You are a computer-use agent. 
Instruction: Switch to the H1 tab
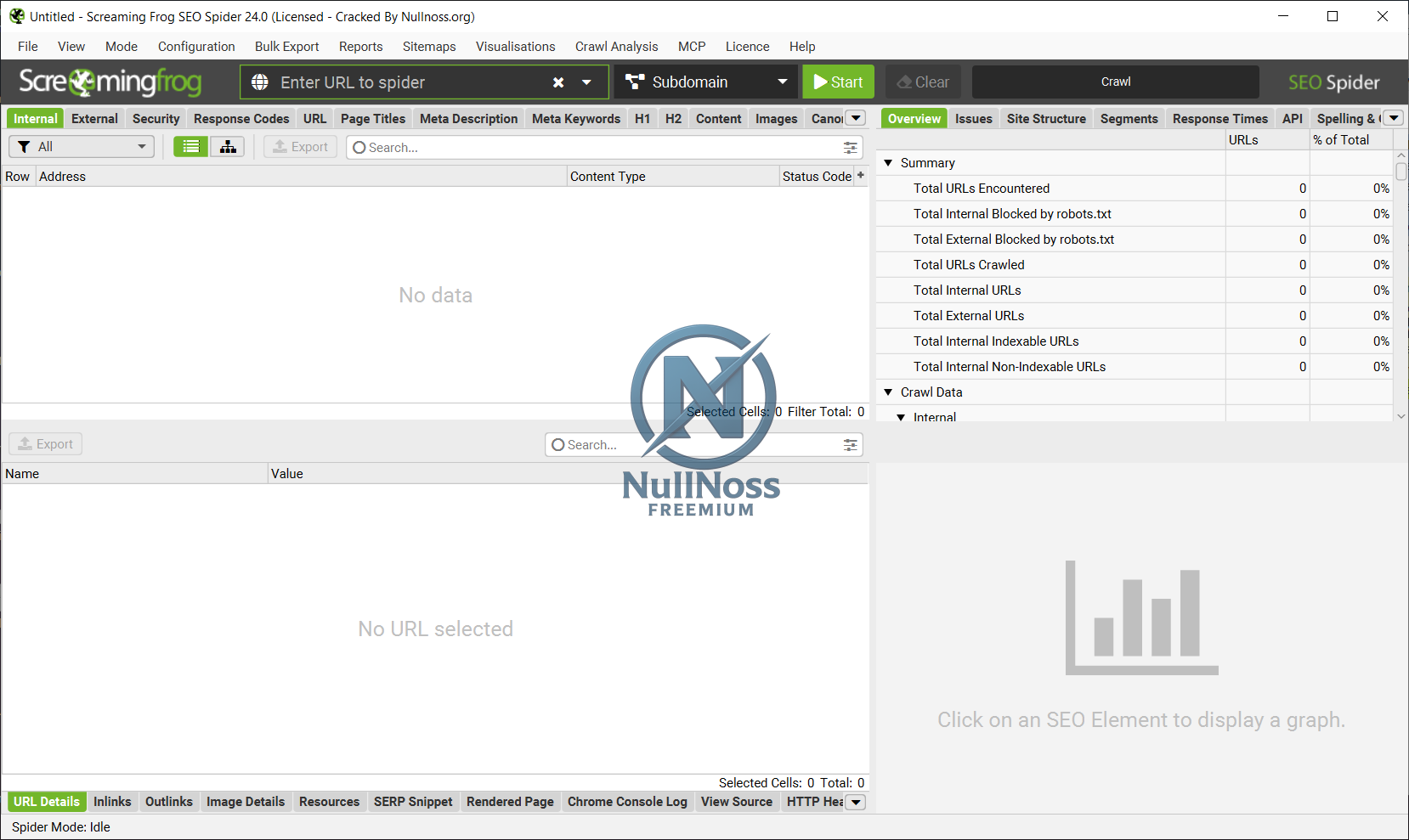tap(642, 119)
